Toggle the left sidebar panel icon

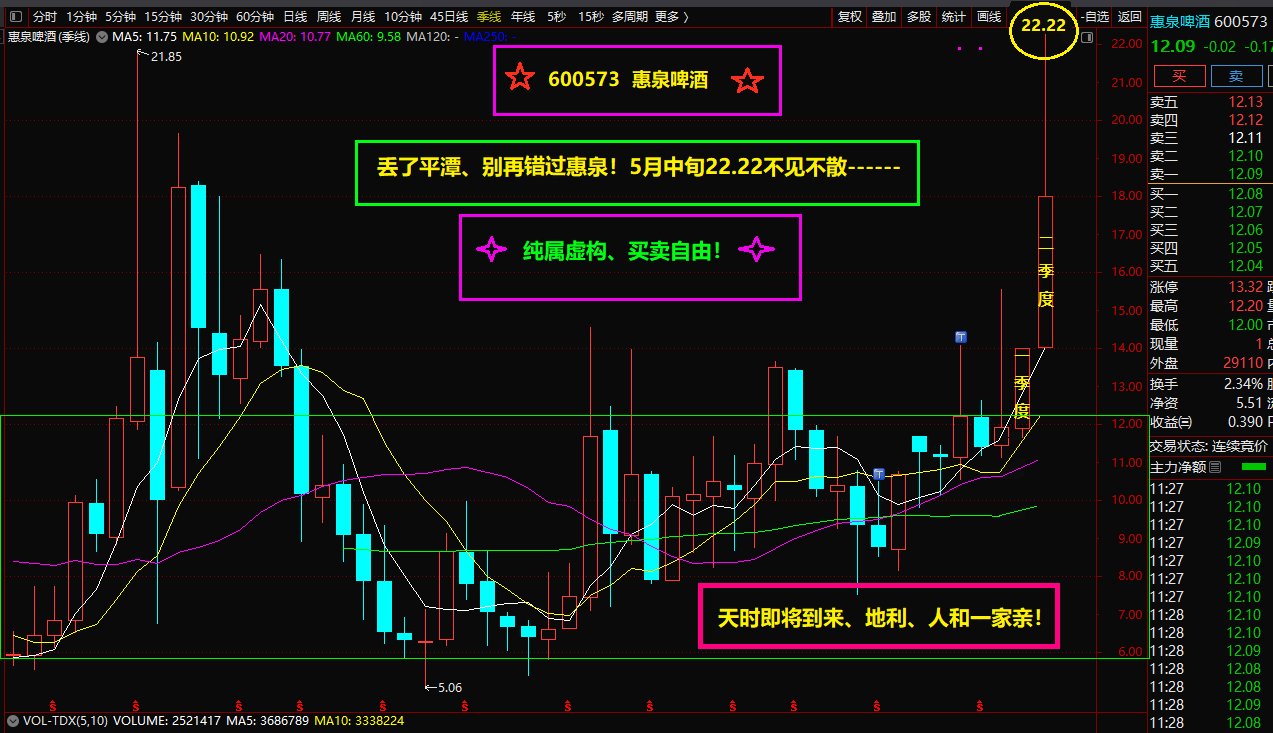pos(14,17)
